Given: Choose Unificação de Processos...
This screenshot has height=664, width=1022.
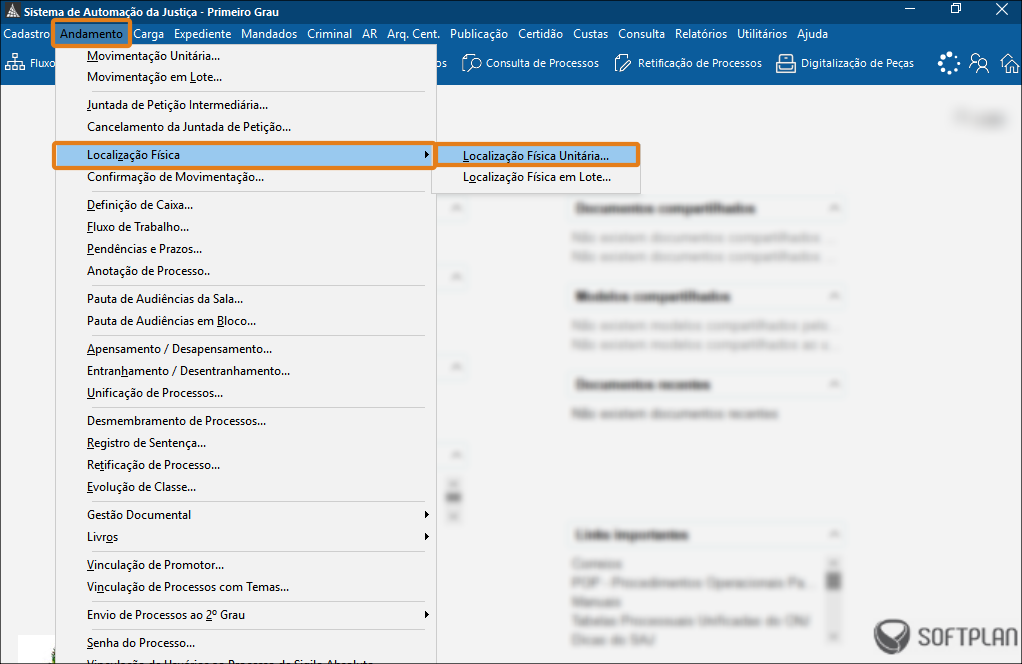Looking at the screenshot, I should pos(244,393).
